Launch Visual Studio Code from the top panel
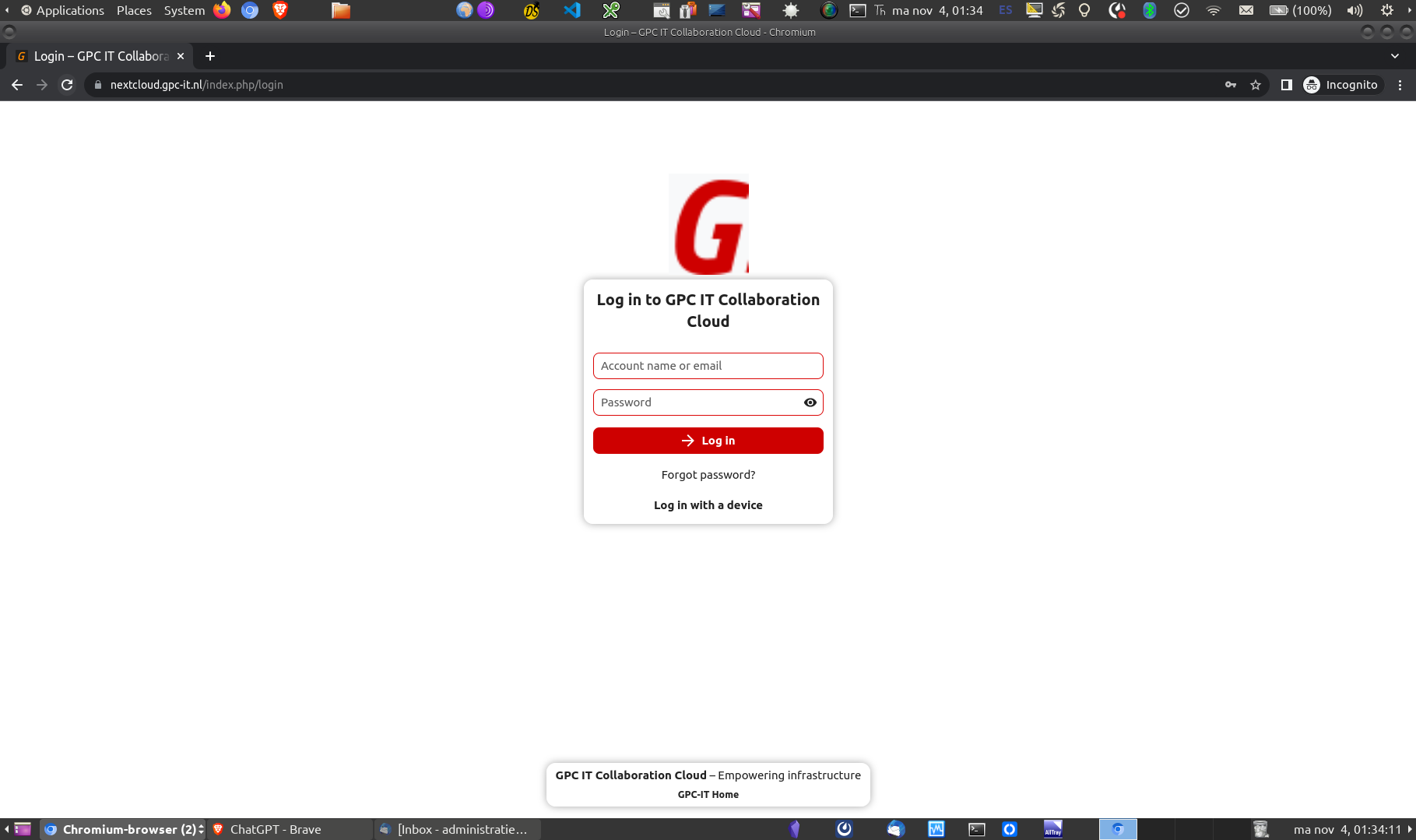This screenshot has height=840, width=1416. coord(572,10)
